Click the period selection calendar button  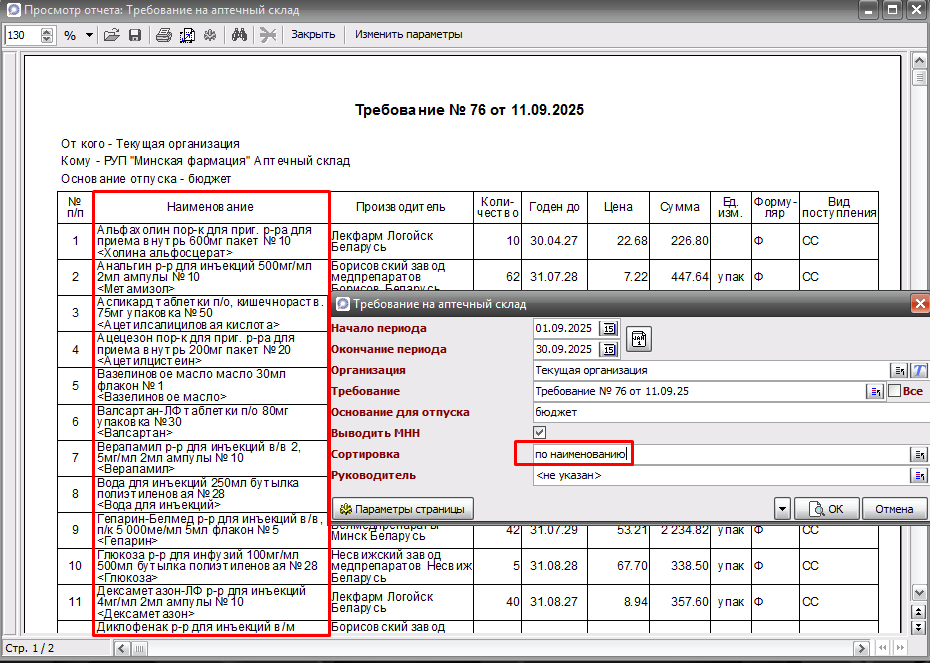[639, 339]
